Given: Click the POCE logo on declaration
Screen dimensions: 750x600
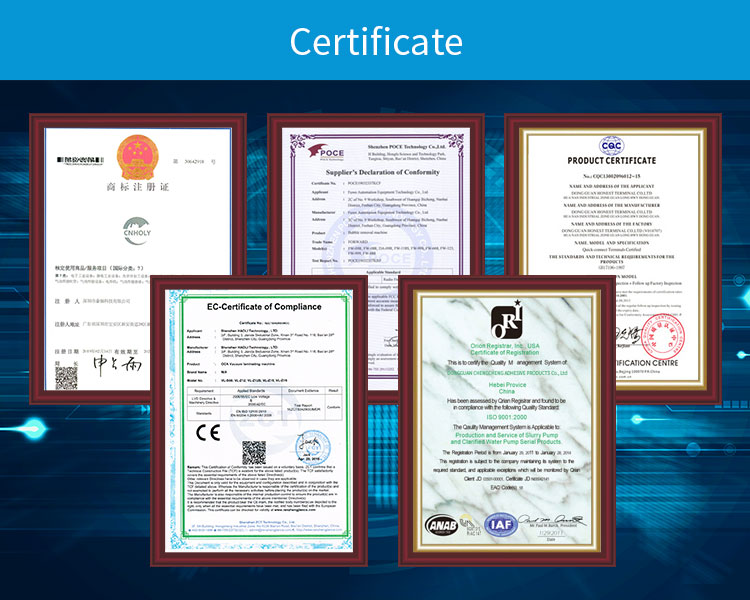Looking at the screenshot, I should [326, 152].
